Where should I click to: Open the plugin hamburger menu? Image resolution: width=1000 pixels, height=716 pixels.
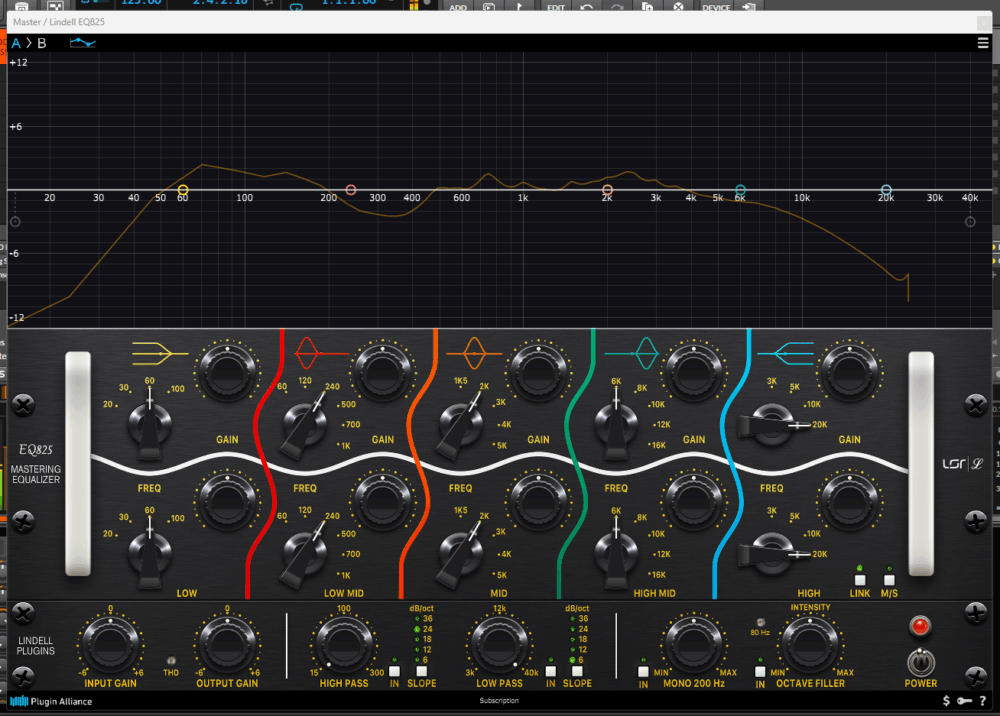983,43
